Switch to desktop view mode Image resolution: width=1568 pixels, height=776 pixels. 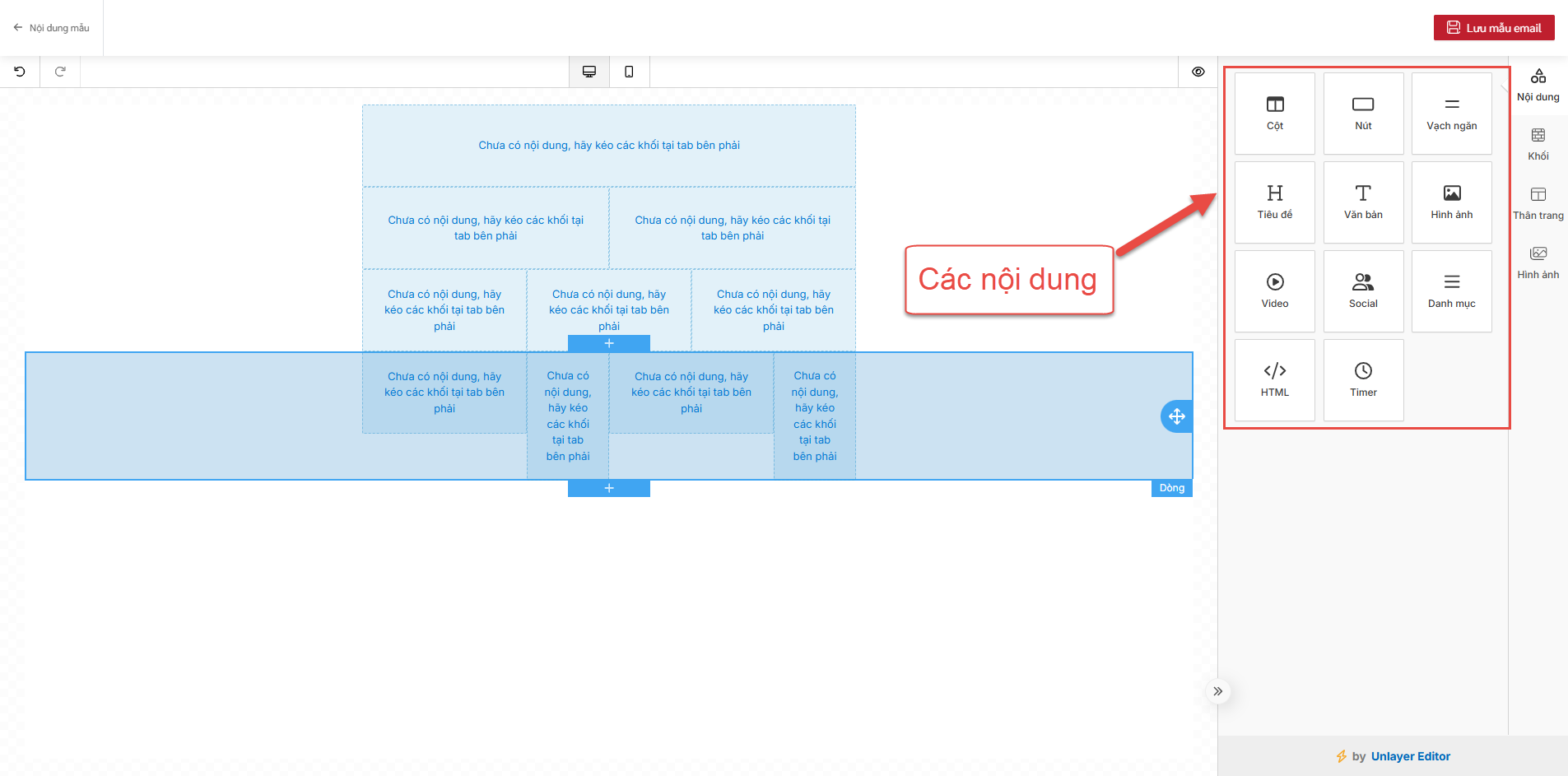point(589,72)
